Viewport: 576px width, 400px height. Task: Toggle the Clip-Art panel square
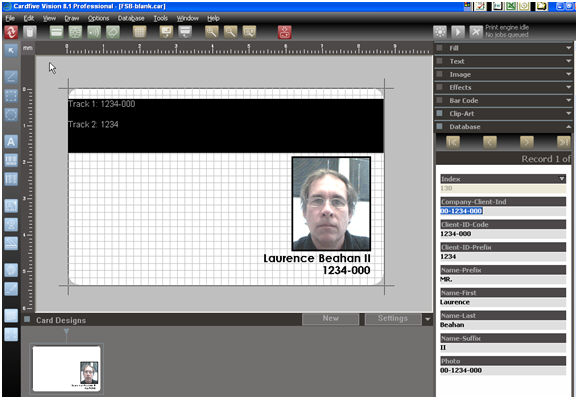439,113
